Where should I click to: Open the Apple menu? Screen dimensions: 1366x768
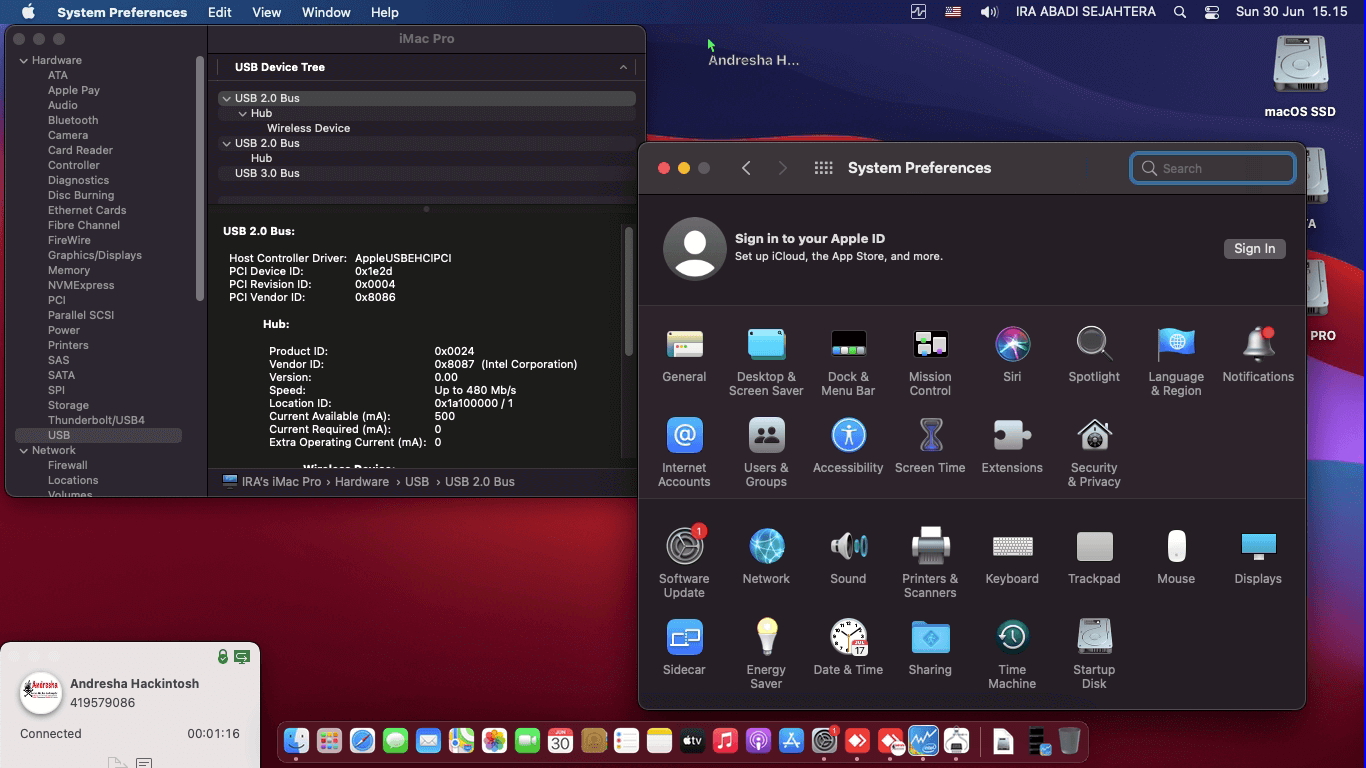pos(28,12)
